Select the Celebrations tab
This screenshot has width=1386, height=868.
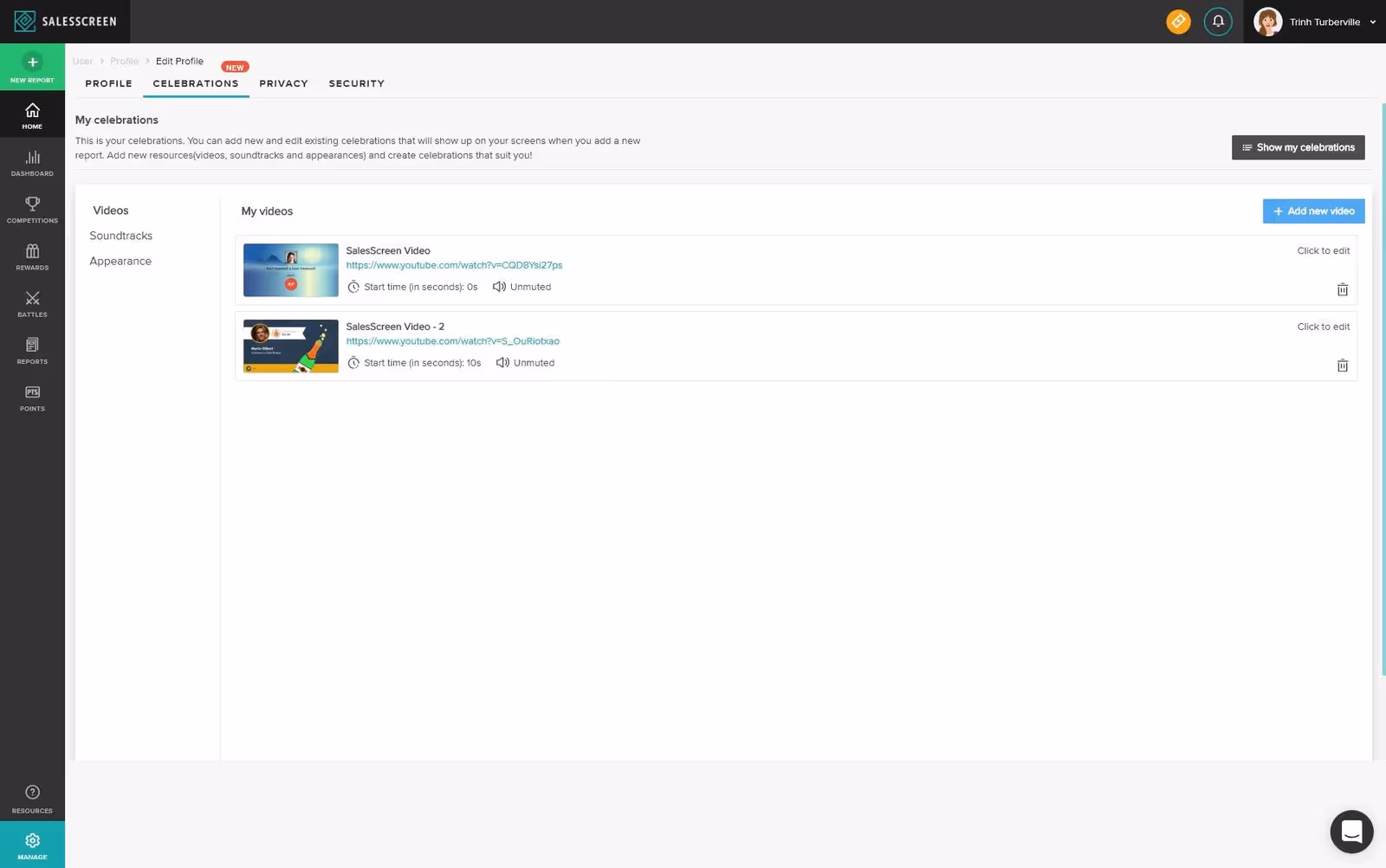tap(196, 84)
